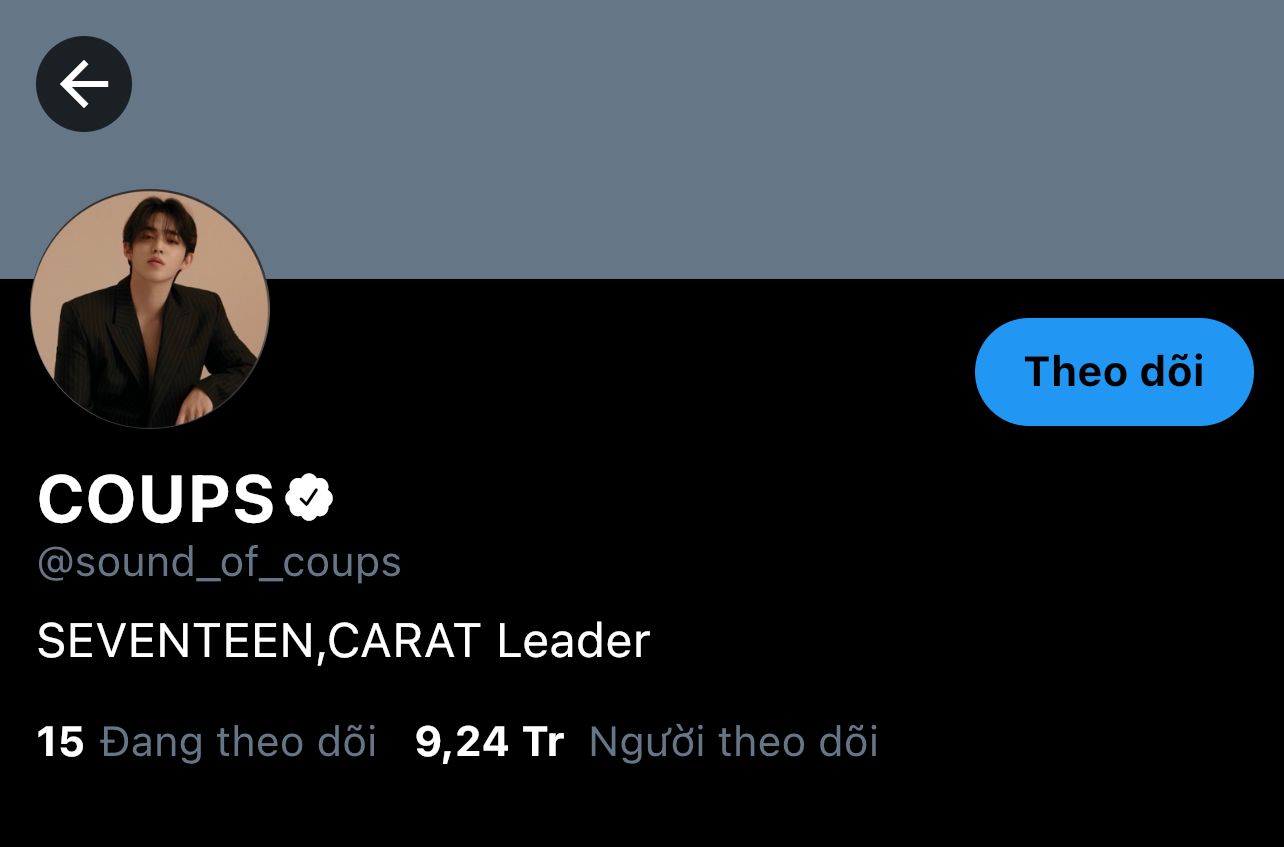
Task: Click the word Leader in the bio
Action: 573,641
